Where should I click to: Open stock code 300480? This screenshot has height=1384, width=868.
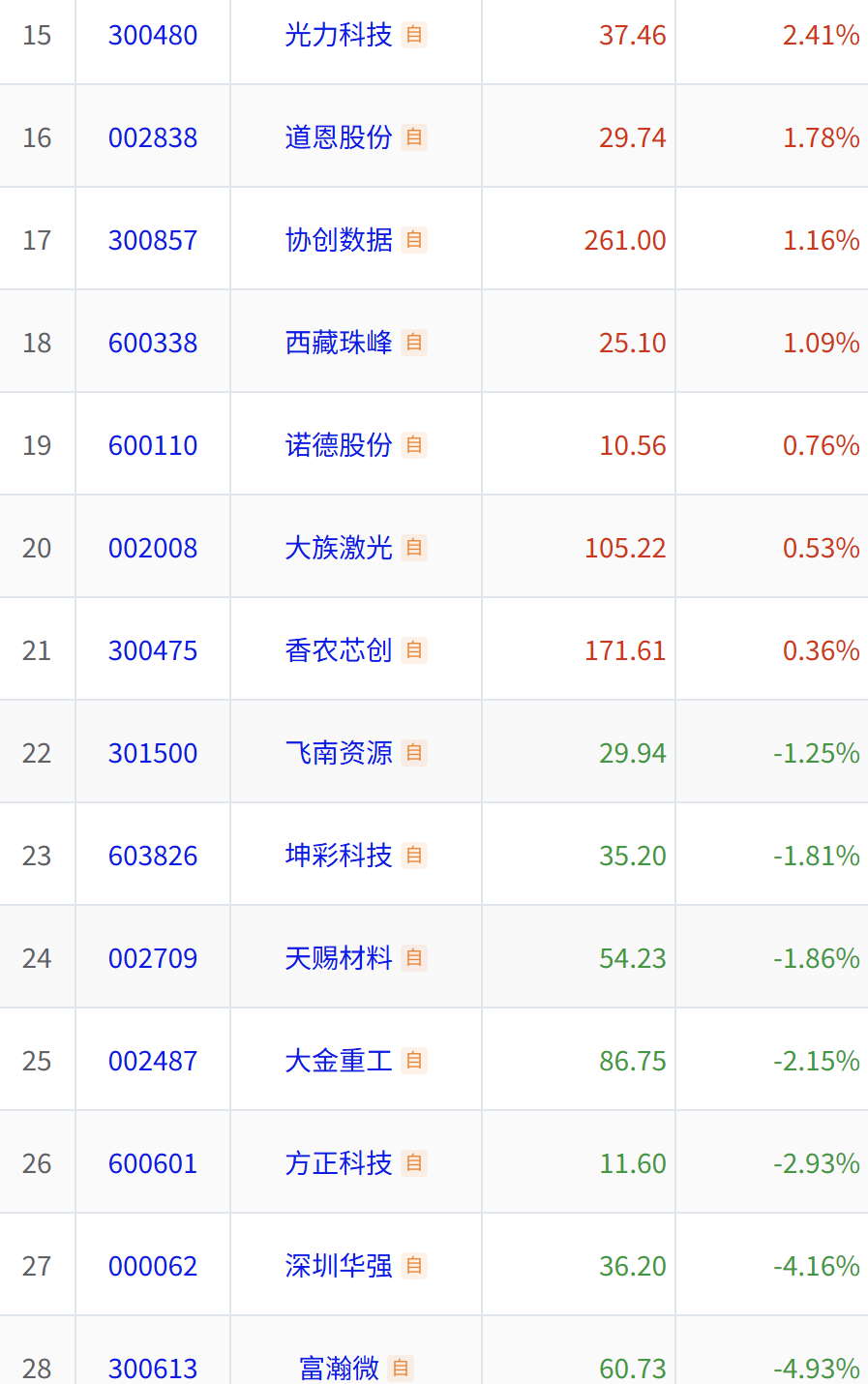click(x=153, y=36)
